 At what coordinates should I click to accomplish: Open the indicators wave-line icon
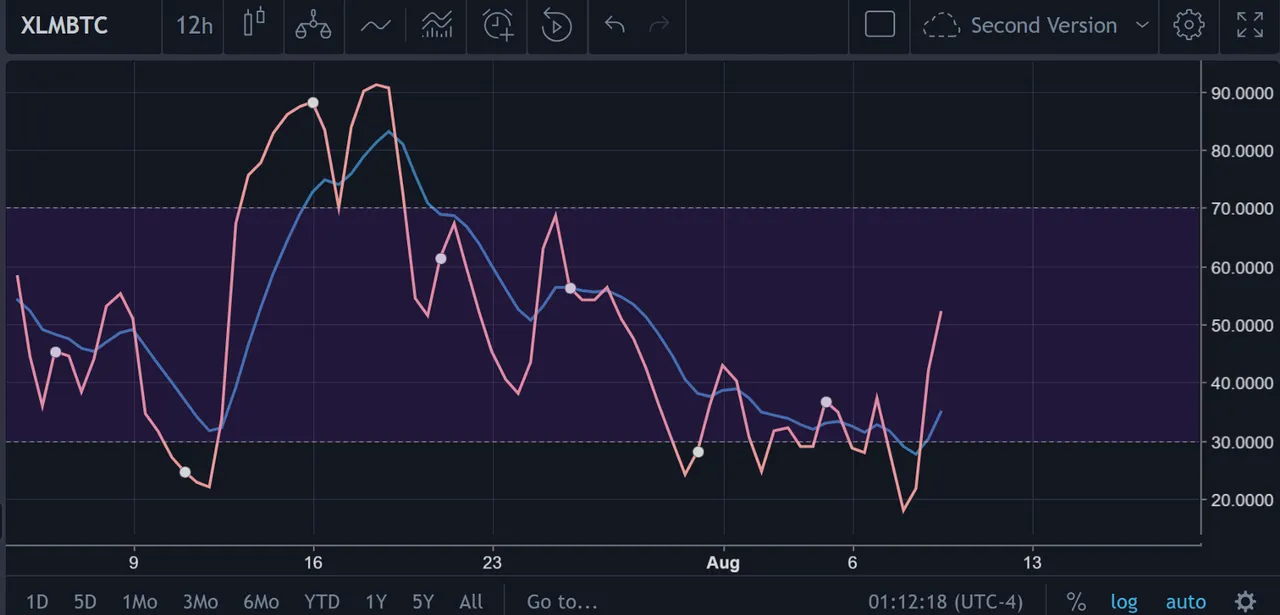tap(375, 25)
